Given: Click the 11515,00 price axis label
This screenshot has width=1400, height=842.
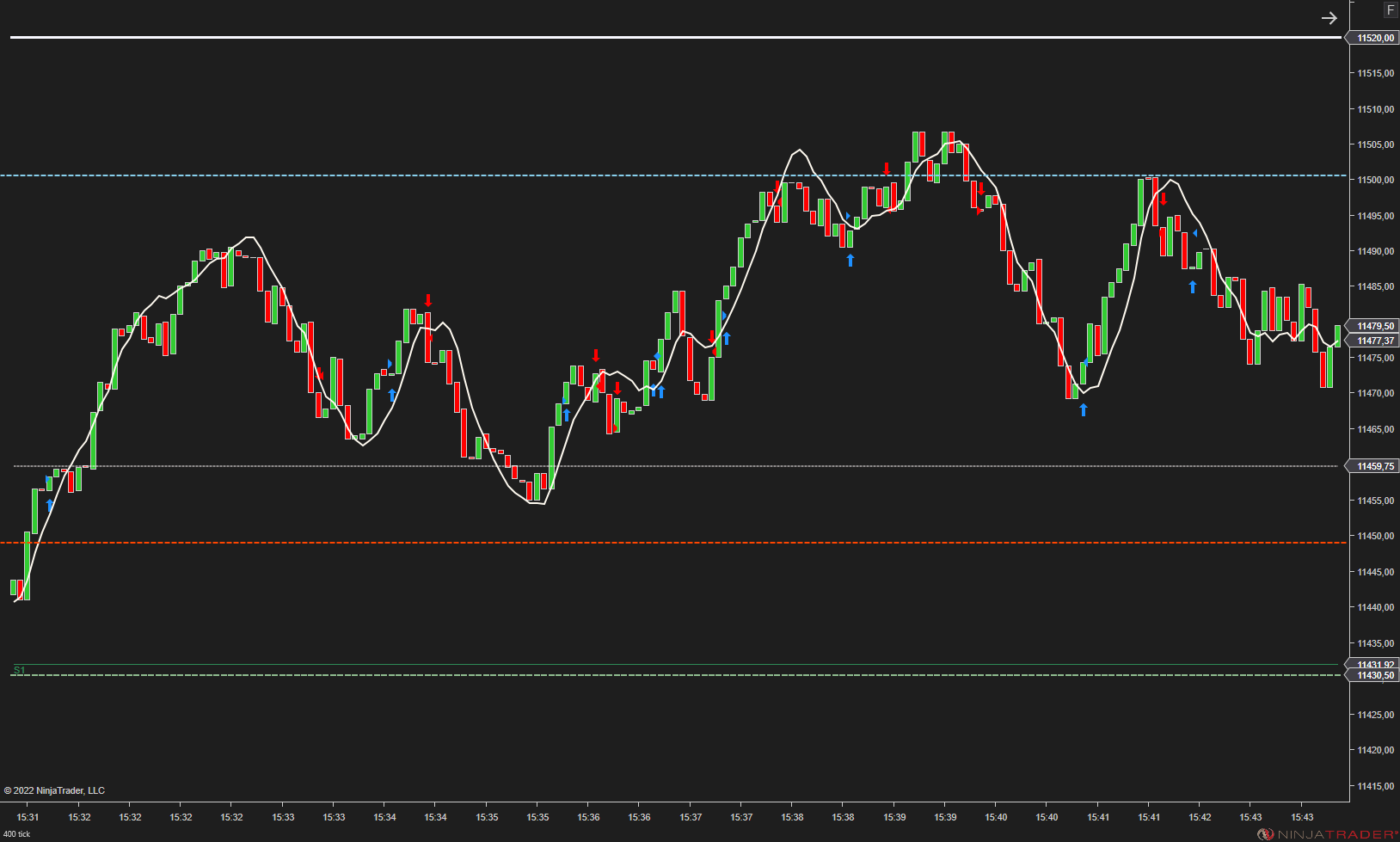Looking at the screenshot, I should (1376, 73).
